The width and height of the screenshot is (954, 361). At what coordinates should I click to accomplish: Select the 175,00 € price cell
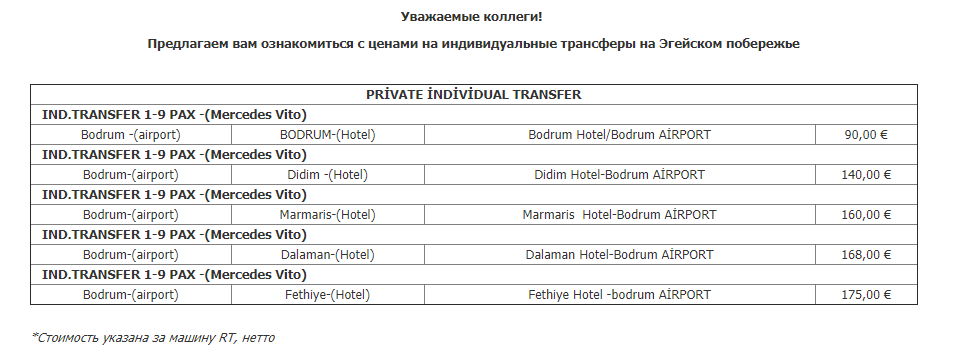tap(866, 295)
